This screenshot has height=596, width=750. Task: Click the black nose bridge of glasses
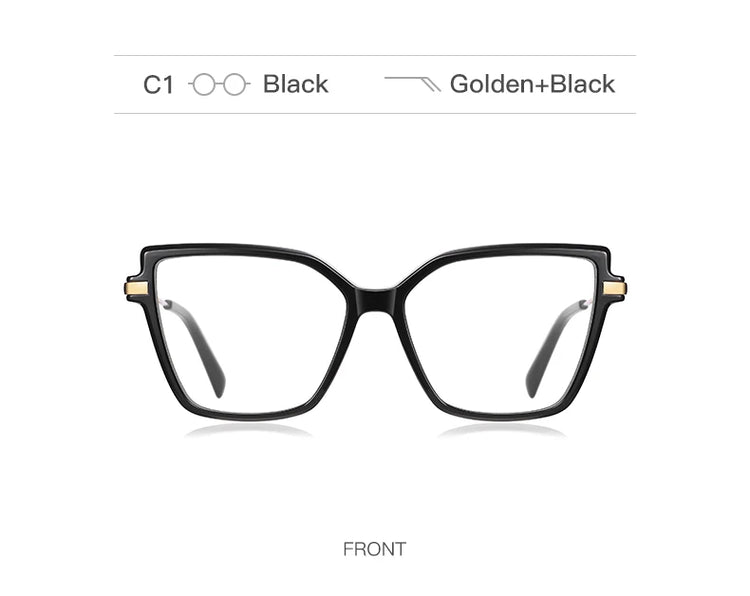(375, 298)
